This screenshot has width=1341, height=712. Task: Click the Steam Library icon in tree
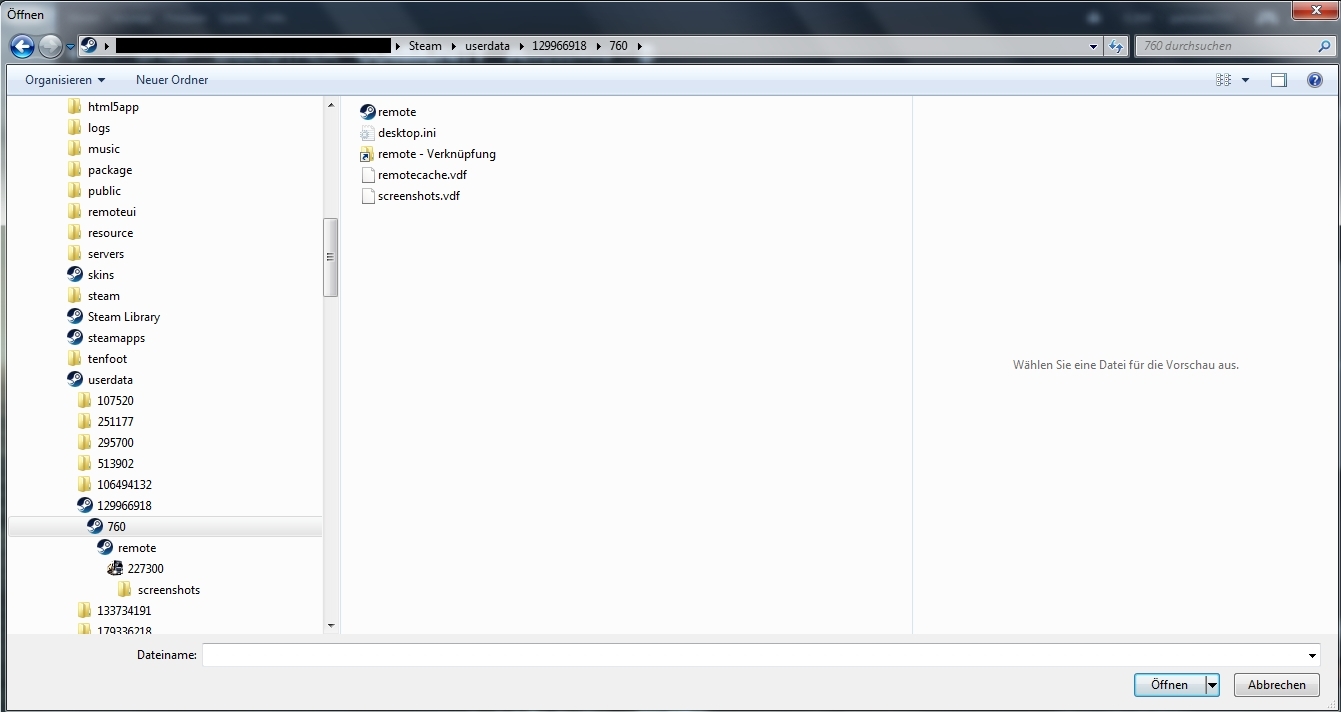(x=75, y=316)
